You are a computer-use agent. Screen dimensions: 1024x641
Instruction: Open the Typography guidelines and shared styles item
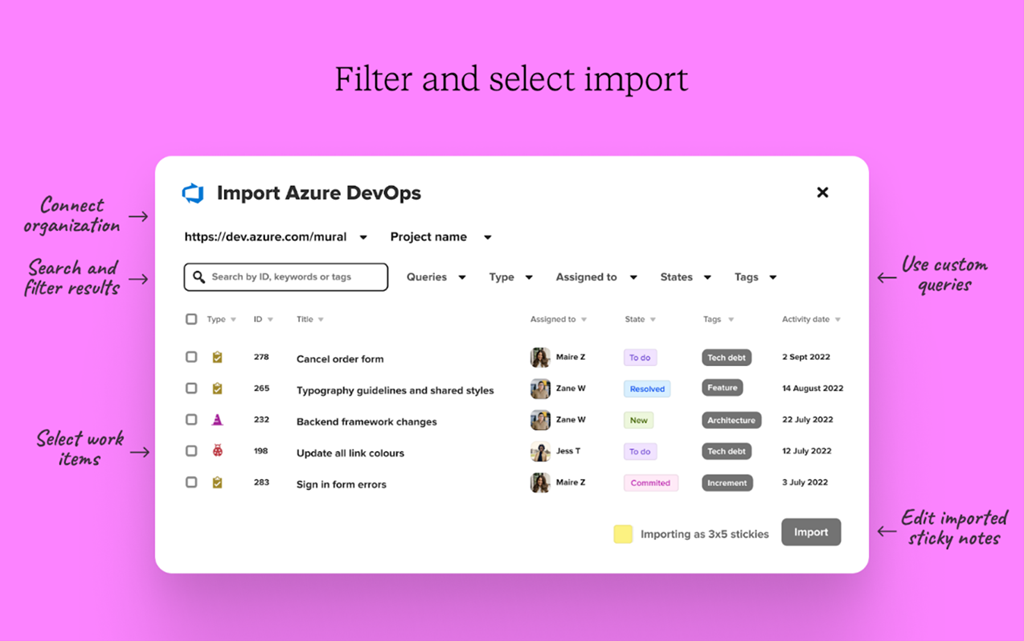[x=394, y=390]
